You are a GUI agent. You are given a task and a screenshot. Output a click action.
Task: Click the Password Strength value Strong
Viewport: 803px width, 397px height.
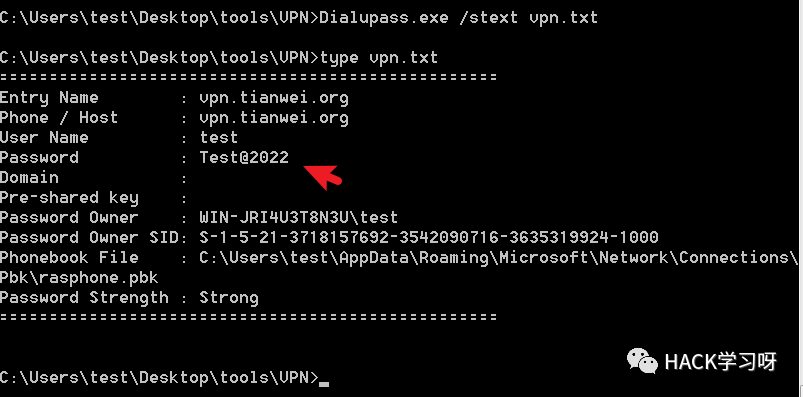229,298
